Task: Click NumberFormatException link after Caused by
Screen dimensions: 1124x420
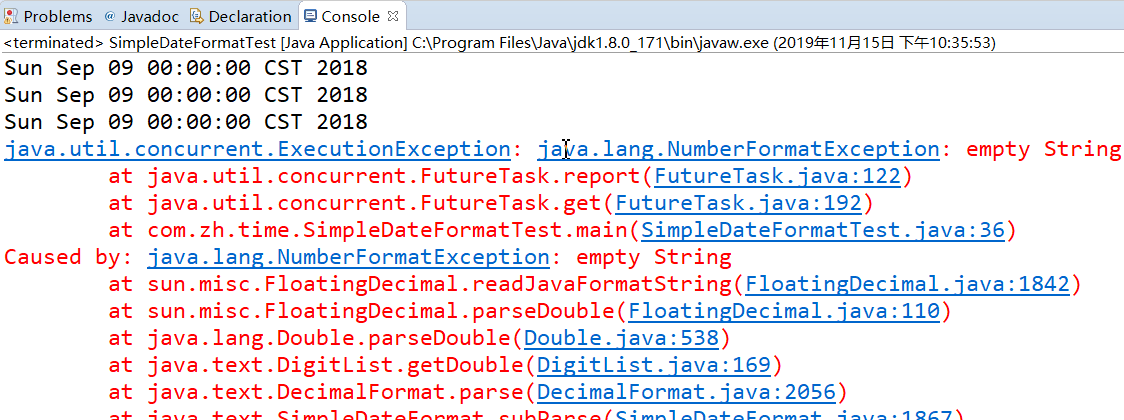Action: [348, 257]
